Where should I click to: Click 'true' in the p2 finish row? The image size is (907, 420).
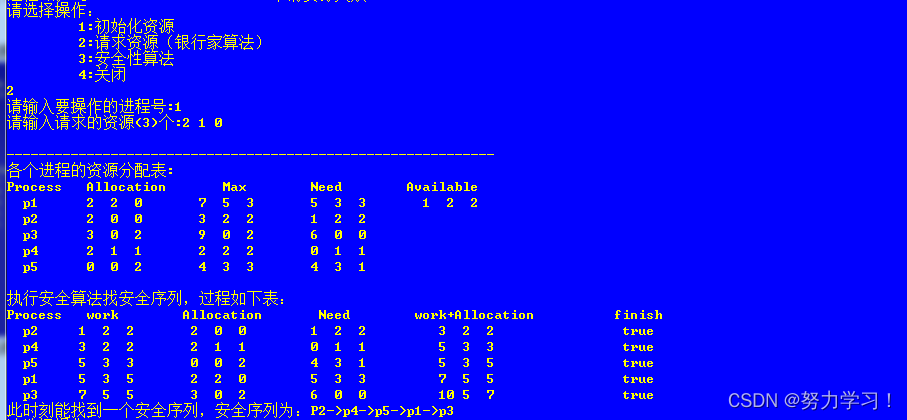pos(638,331)
